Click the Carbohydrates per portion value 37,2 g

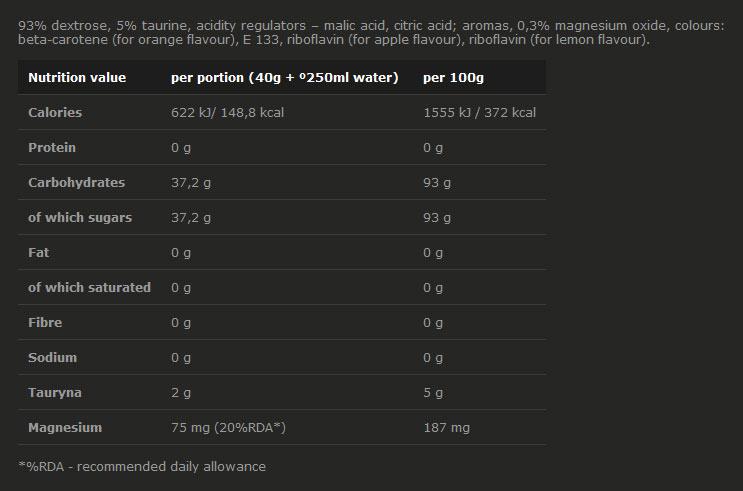click(191, 182)
